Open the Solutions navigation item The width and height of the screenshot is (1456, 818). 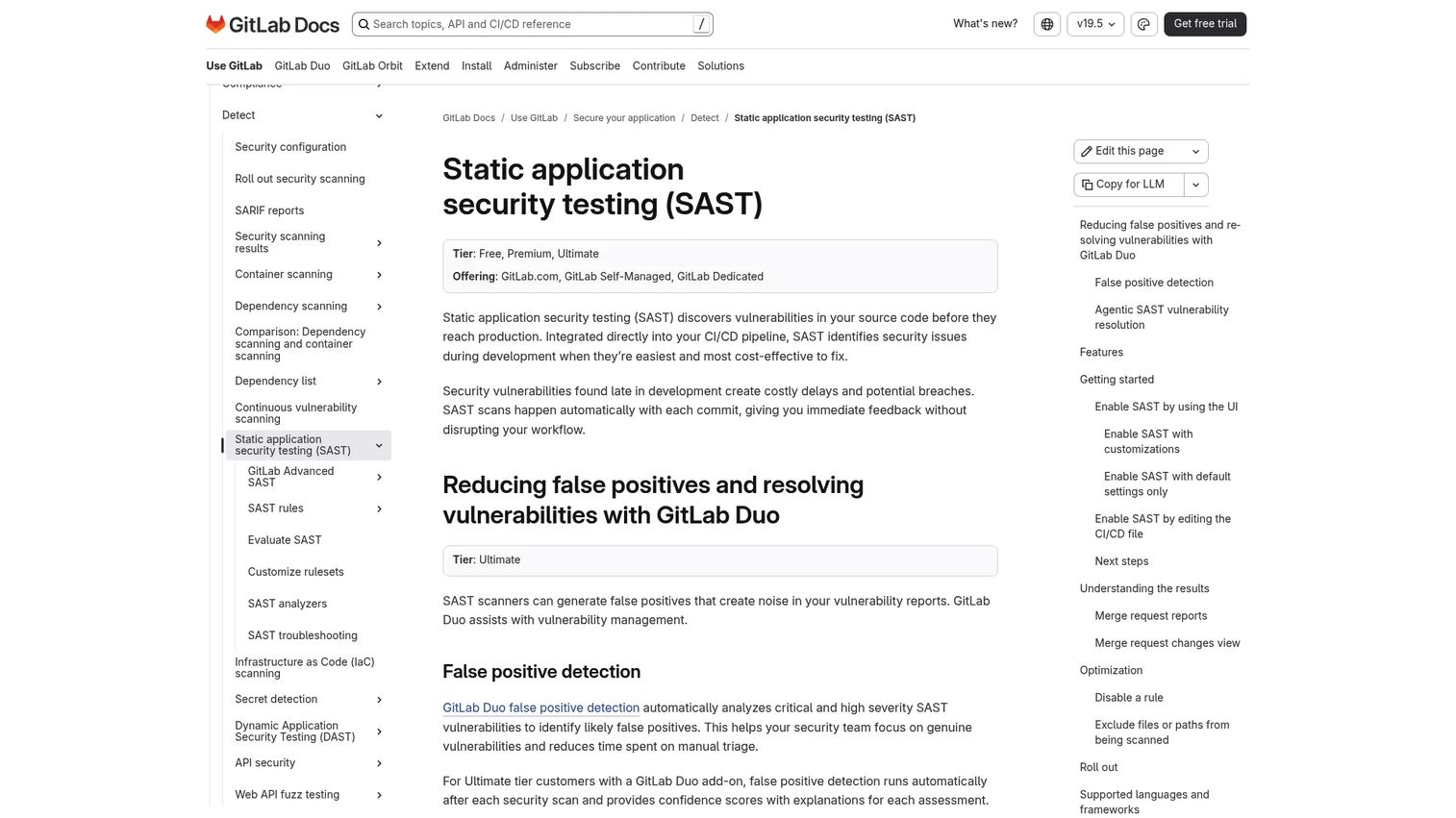coord(720,66)
